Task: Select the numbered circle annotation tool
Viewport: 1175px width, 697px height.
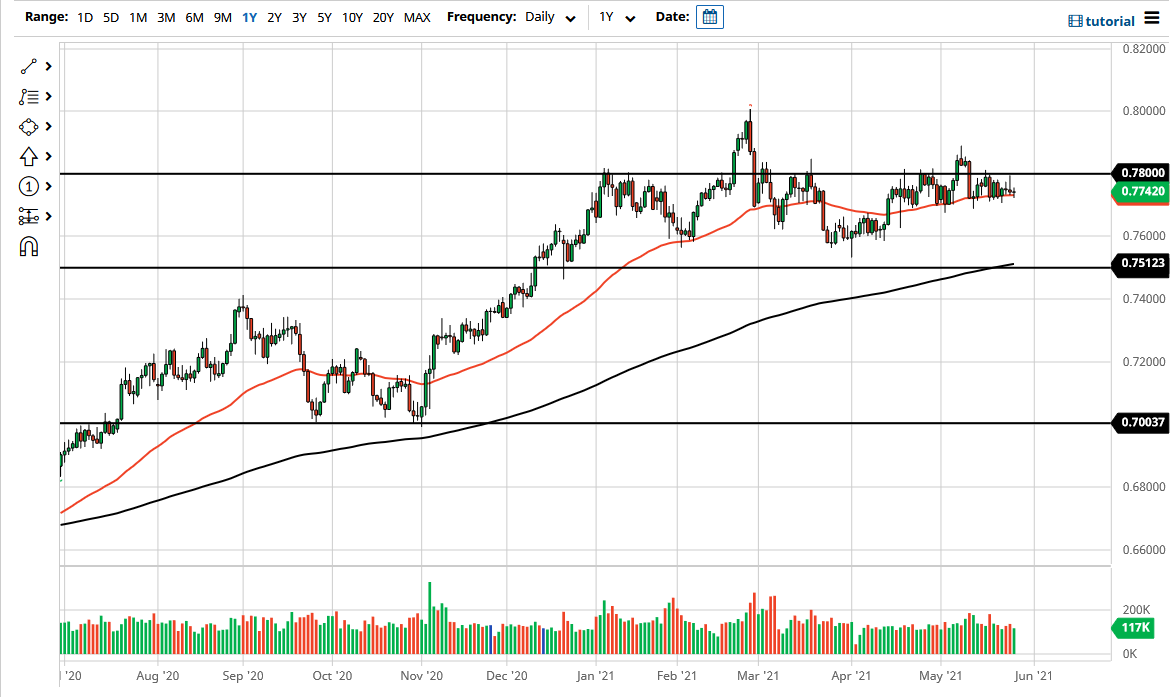Action: (28, 186)
